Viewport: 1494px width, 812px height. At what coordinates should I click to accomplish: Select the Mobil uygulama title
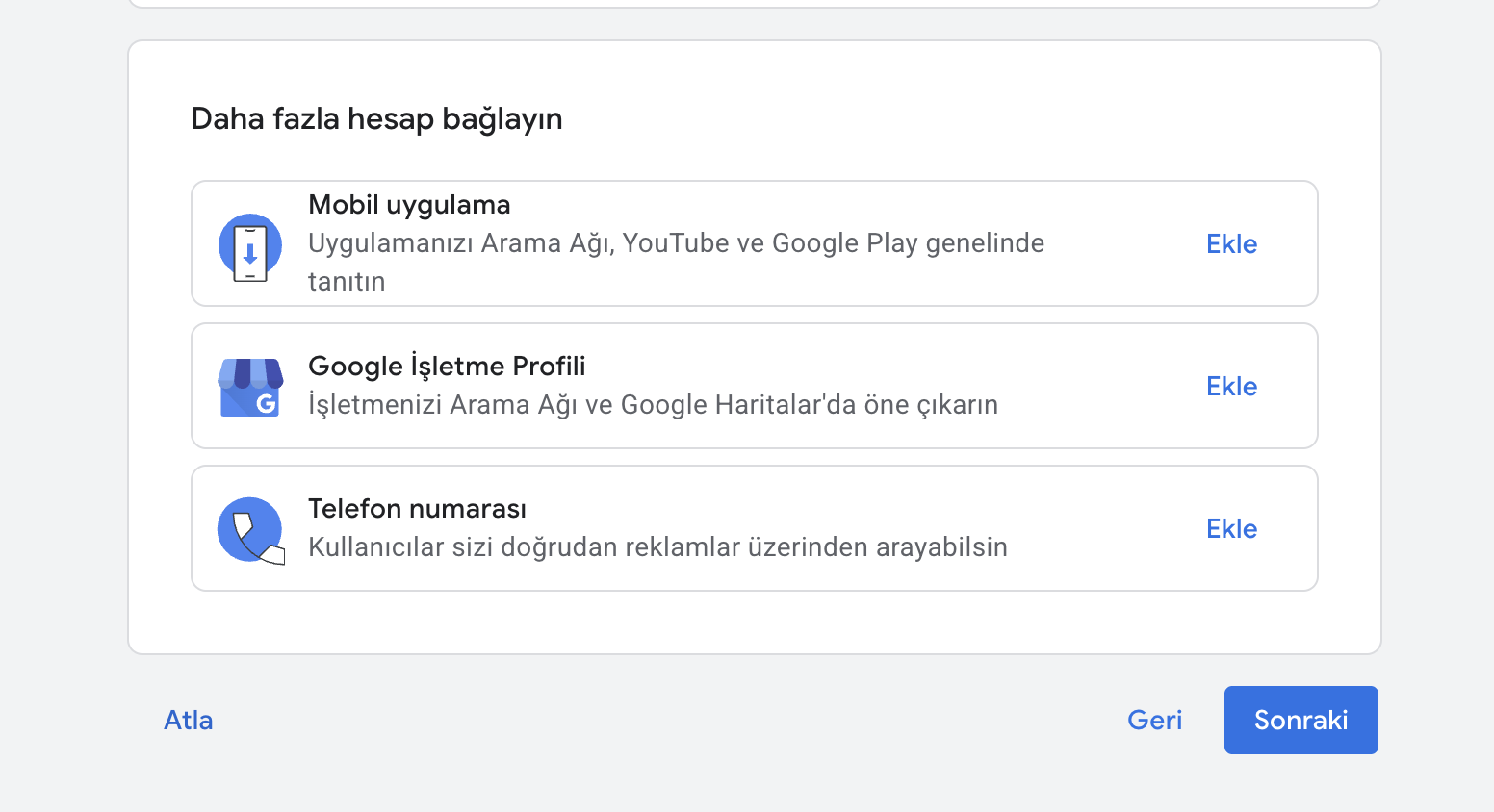pos(409,205)
